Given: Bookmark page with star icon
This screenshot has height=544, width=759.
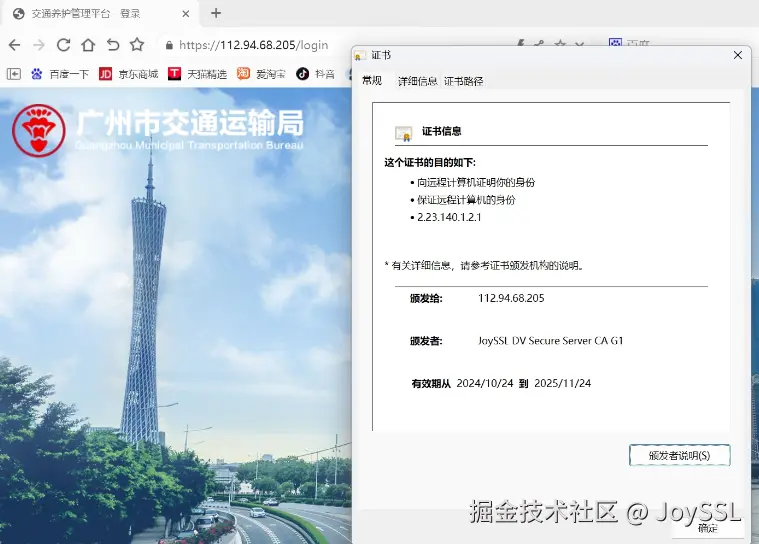Looking at the screenshot, I should [x=137, y=45].
